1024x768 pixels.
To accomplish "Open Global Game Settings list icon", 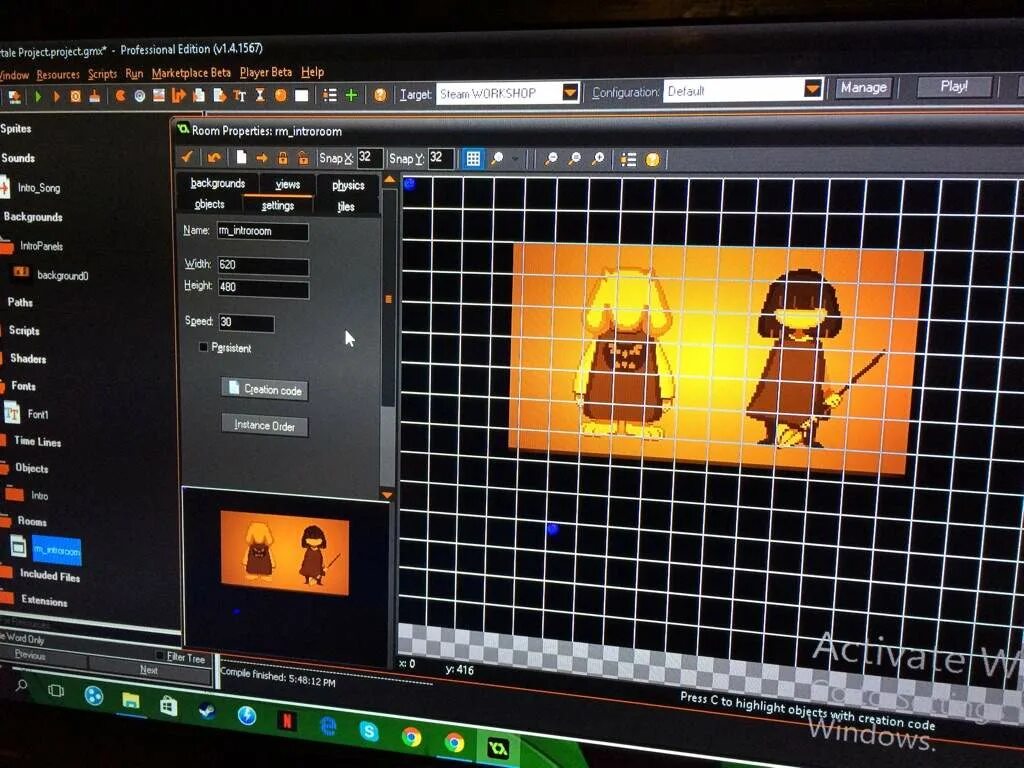I will pos(330,95).
